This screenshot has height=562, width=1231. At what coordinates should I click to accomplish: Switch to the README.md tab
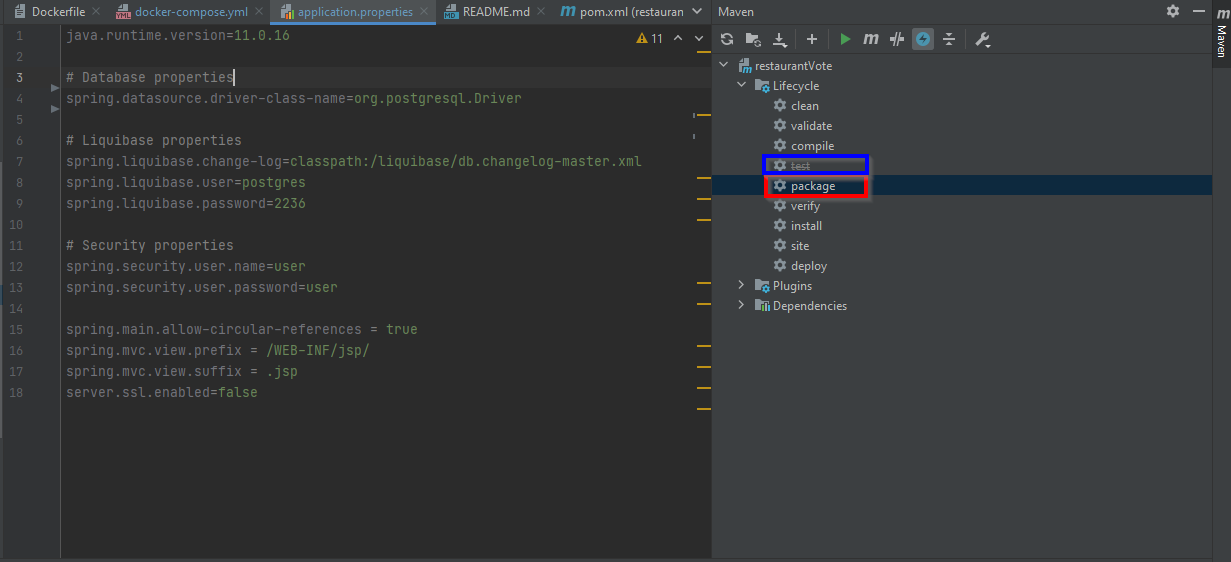coord(496,12)
